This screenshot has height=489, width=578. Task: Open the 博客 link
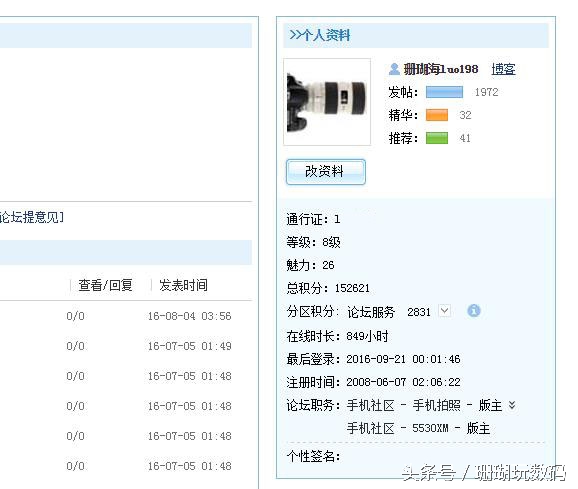point(503,69)
